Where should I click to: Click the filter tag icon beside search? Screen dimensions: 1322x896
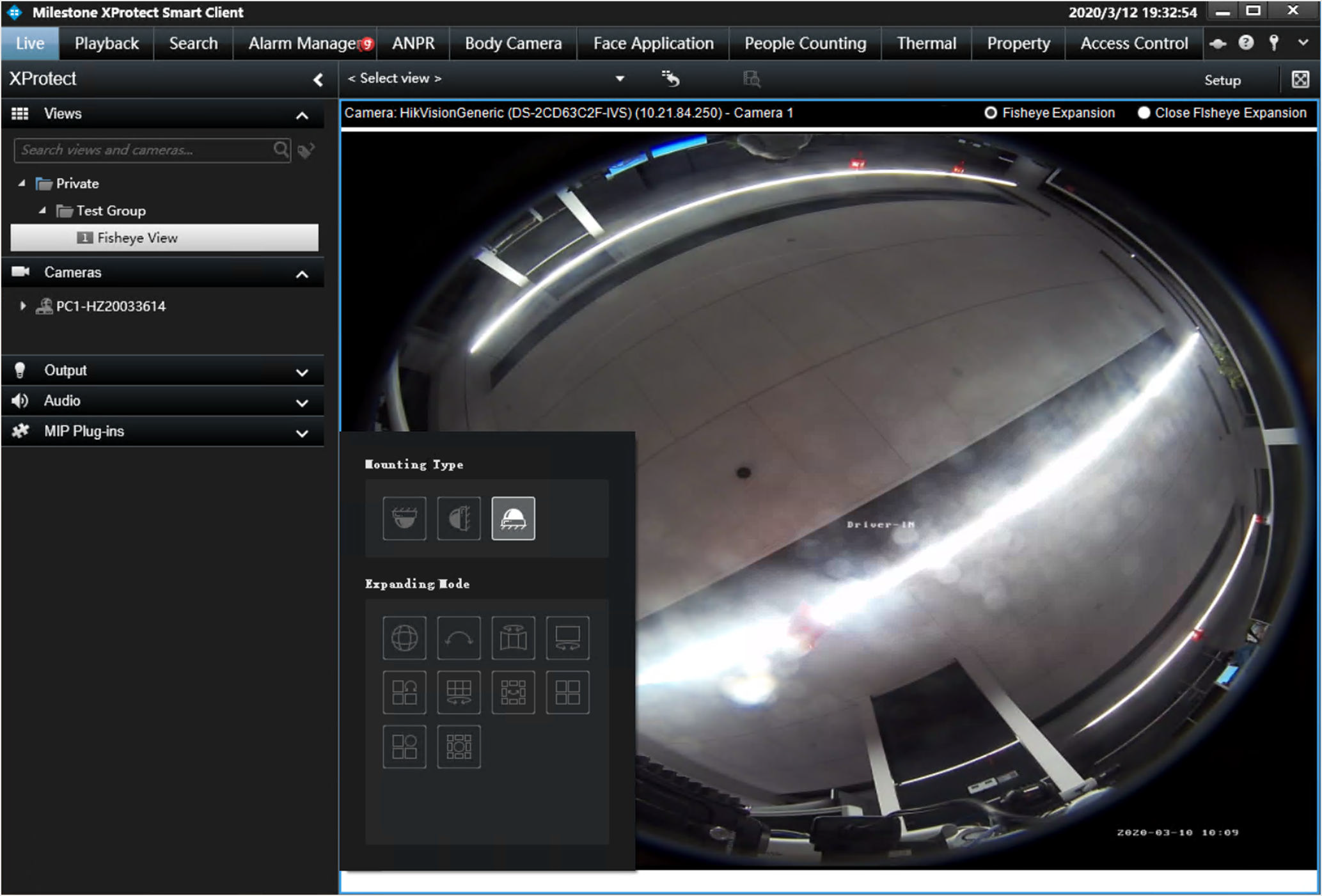click(306, 150)
